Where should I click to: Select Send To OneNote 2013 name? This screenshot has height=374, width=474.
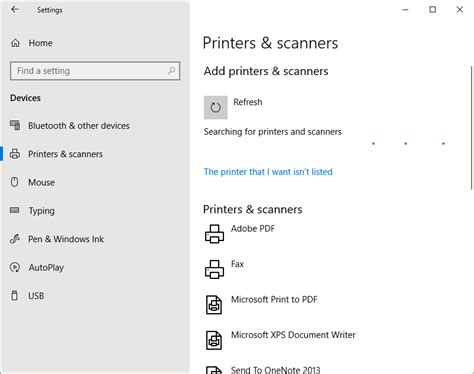coord(275,370)
